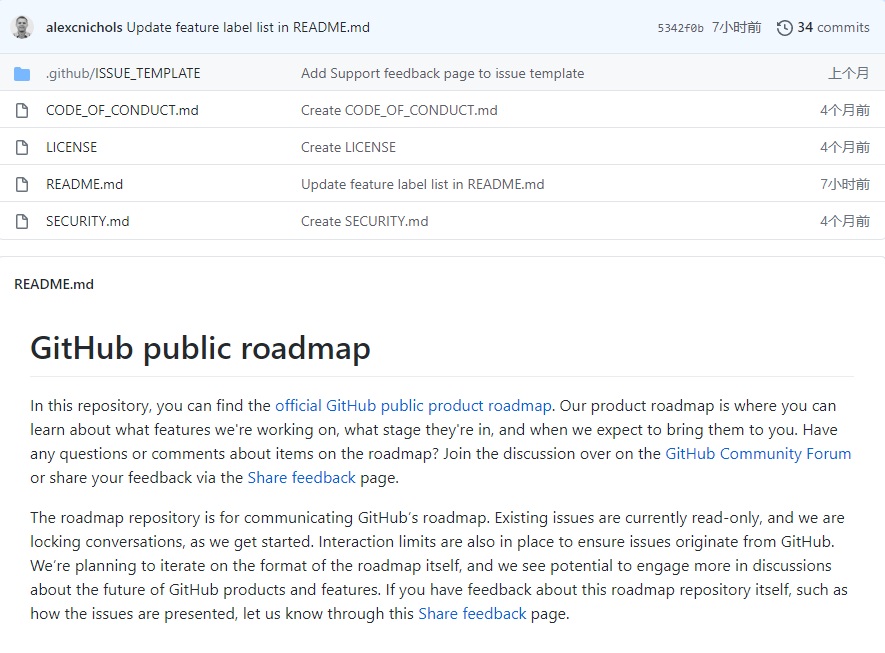Open commit hash 5342f0b

pos(680,28)
